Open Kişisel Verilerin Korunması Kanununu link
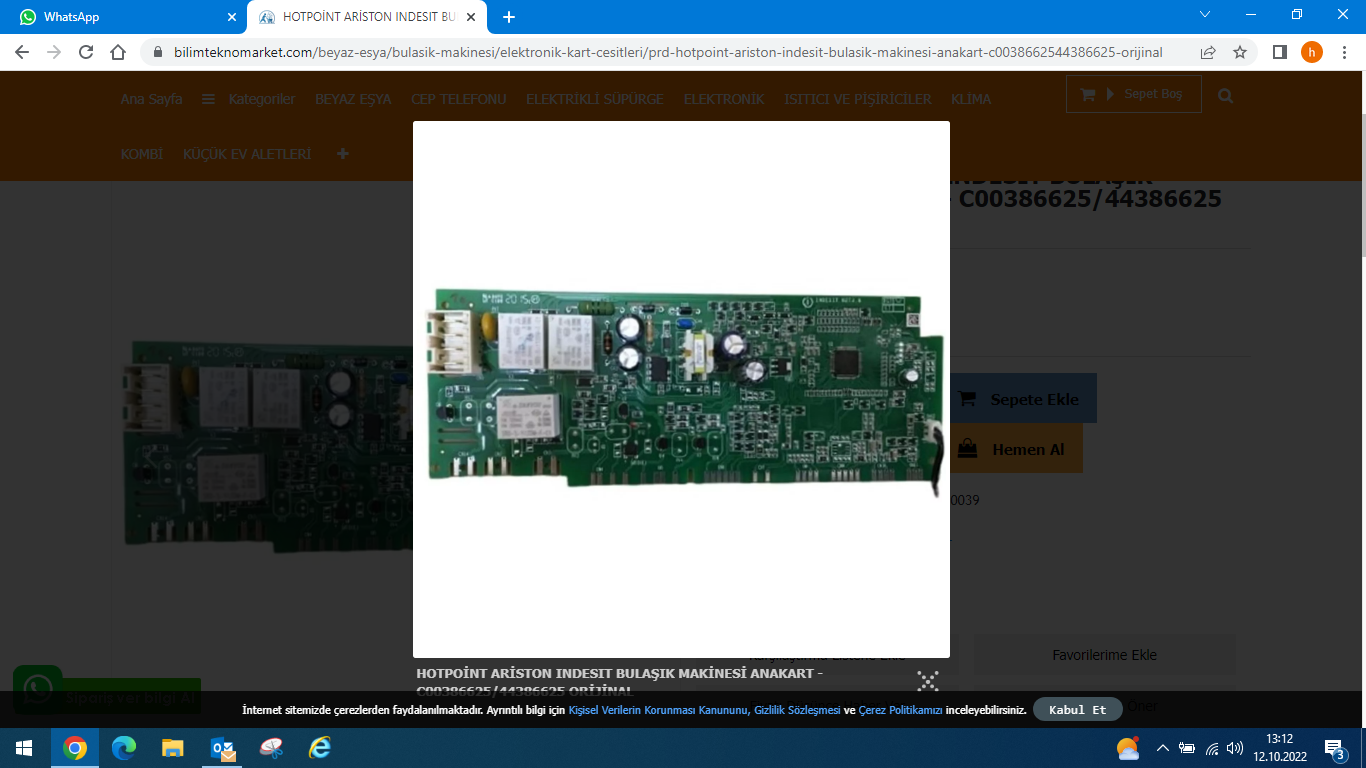 click(660, 710)
